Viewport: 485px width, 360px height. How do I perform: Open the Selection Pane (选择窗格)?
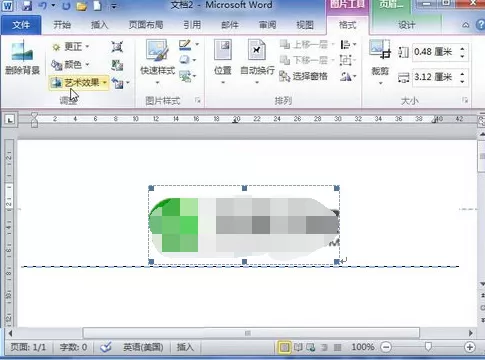pyautogui.click(x=304, y=76)
